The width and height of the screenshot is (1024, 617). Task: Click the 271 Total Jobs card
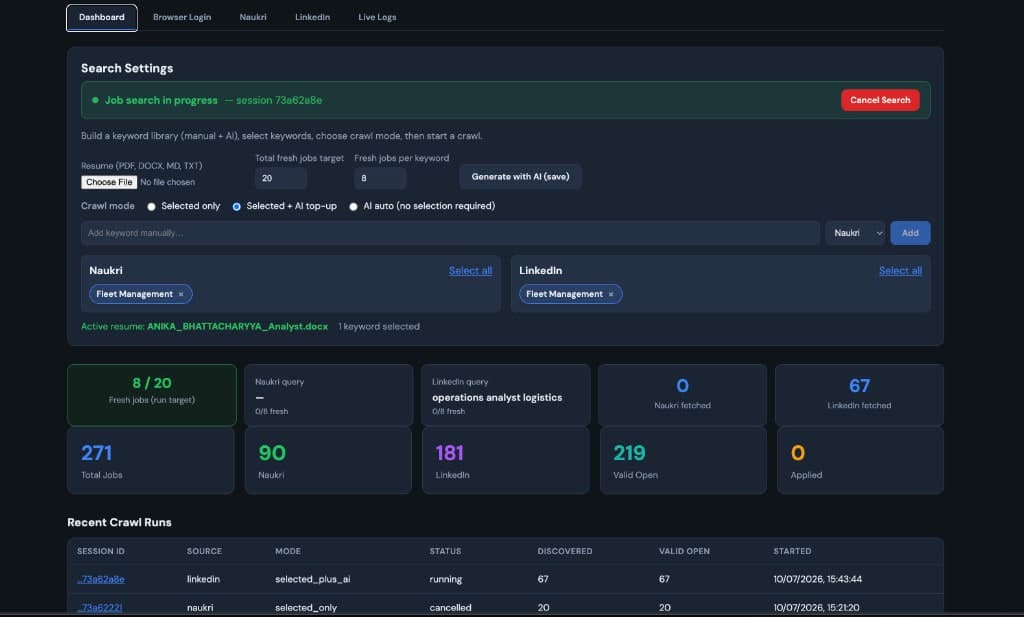point(151,461)
